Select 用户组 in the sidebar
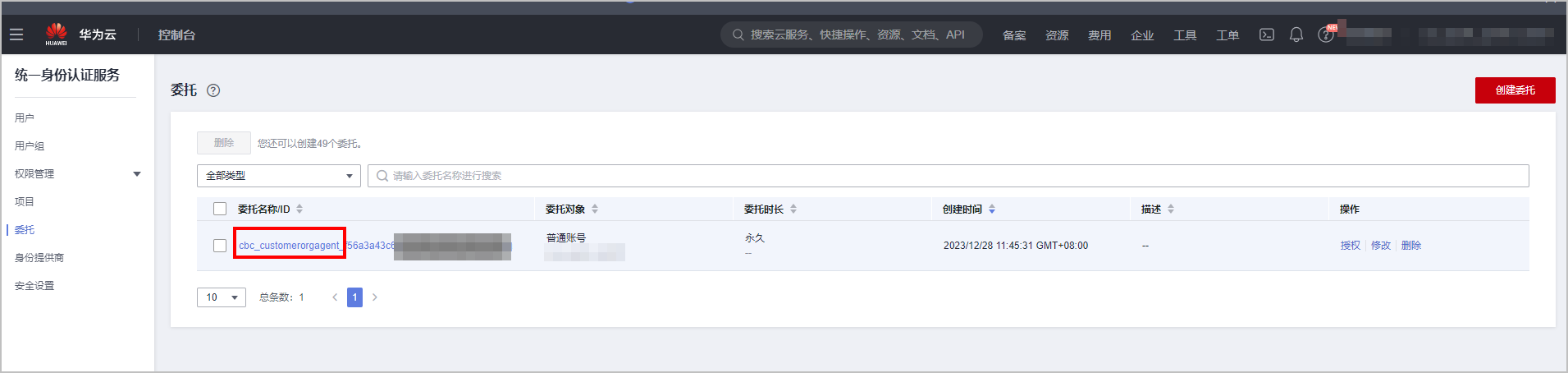 tap(30, 145)
